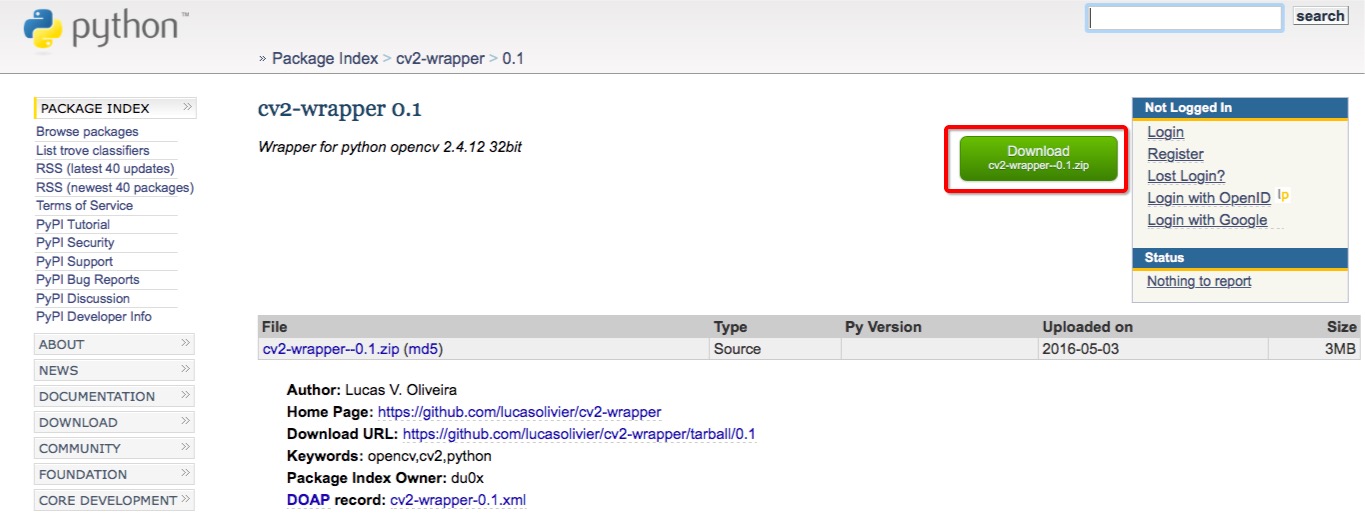1365x514 pixels.
Task: Click the DOAP link
Action: point(306,500)
